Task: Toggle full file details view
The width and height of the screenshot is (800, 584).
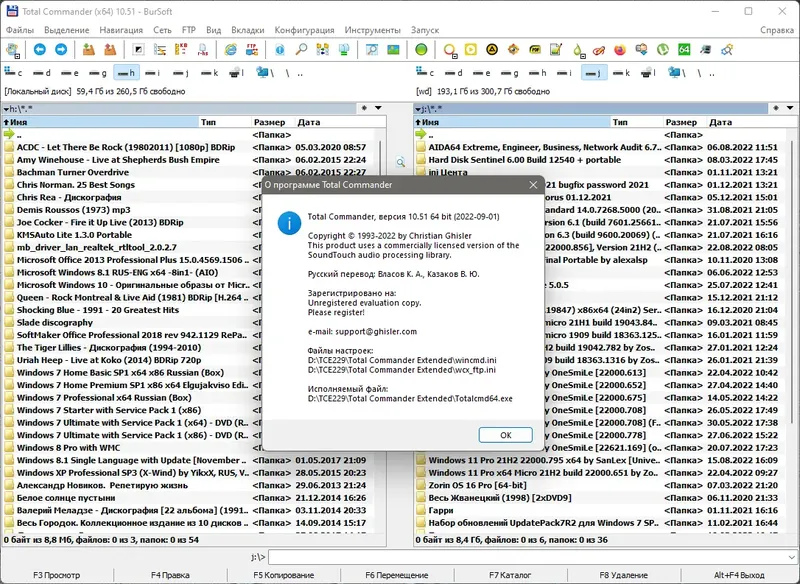Action: [x=159, y=50]
